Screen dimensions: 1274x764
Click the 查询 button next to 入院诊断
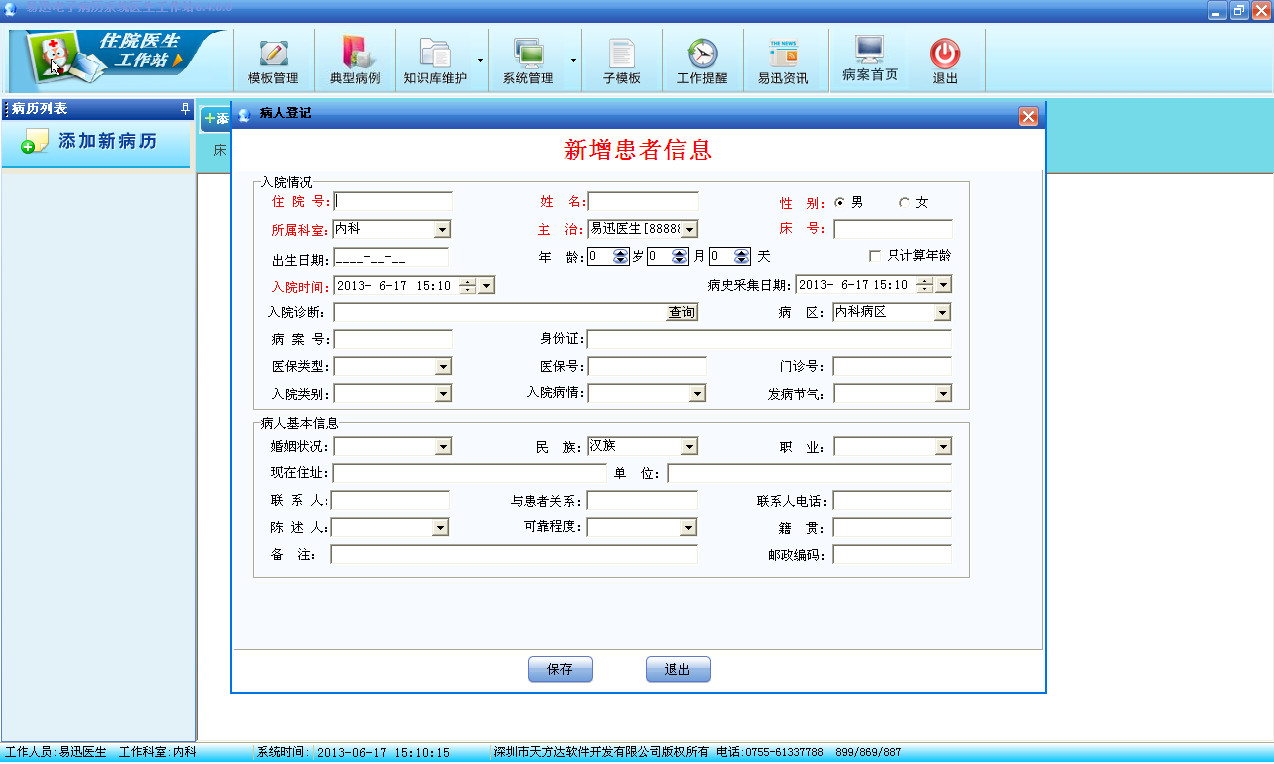click(682, 311)
